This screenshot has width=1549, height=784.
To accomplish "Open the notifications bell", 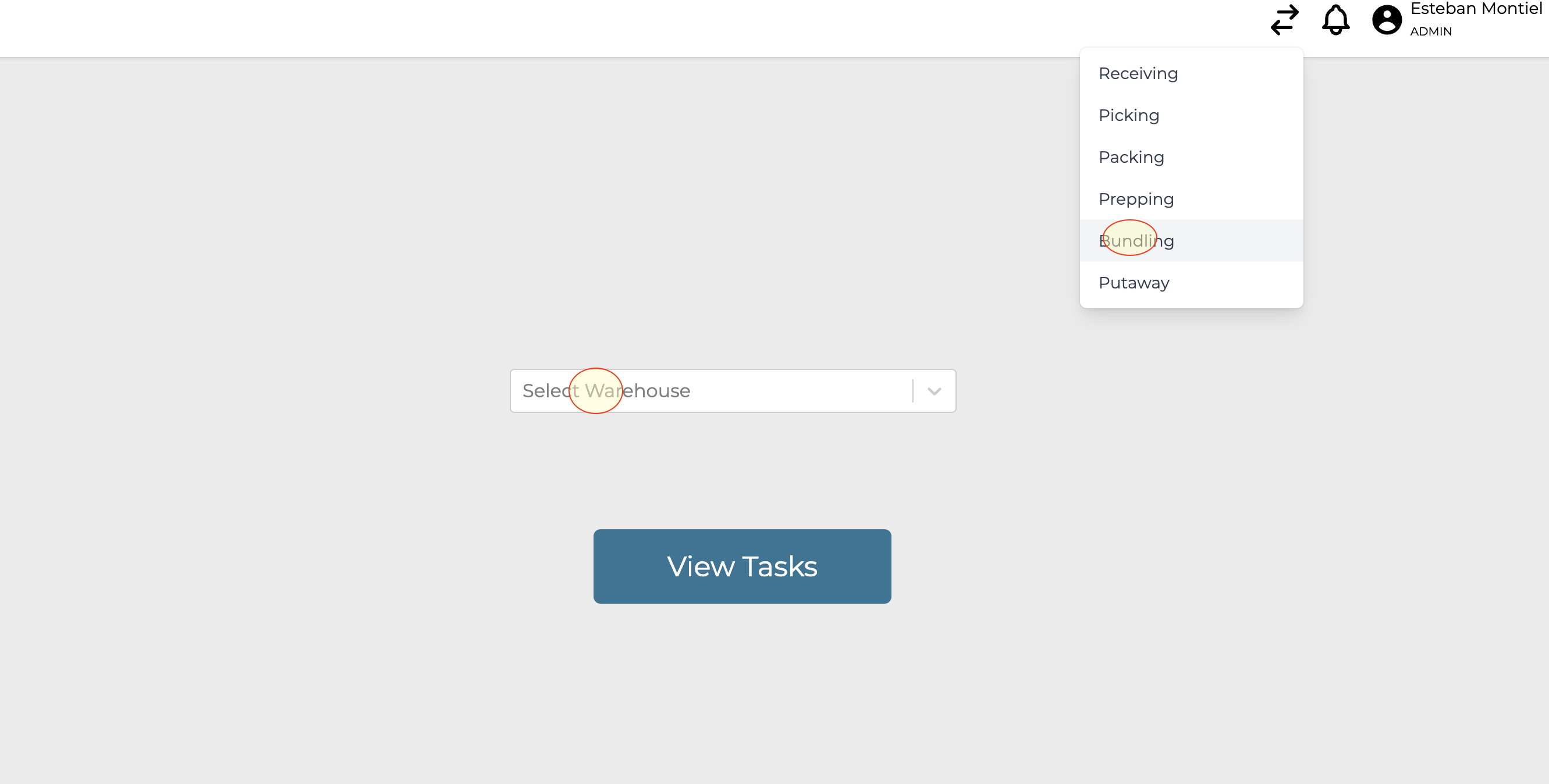I will coord(1335,20).
